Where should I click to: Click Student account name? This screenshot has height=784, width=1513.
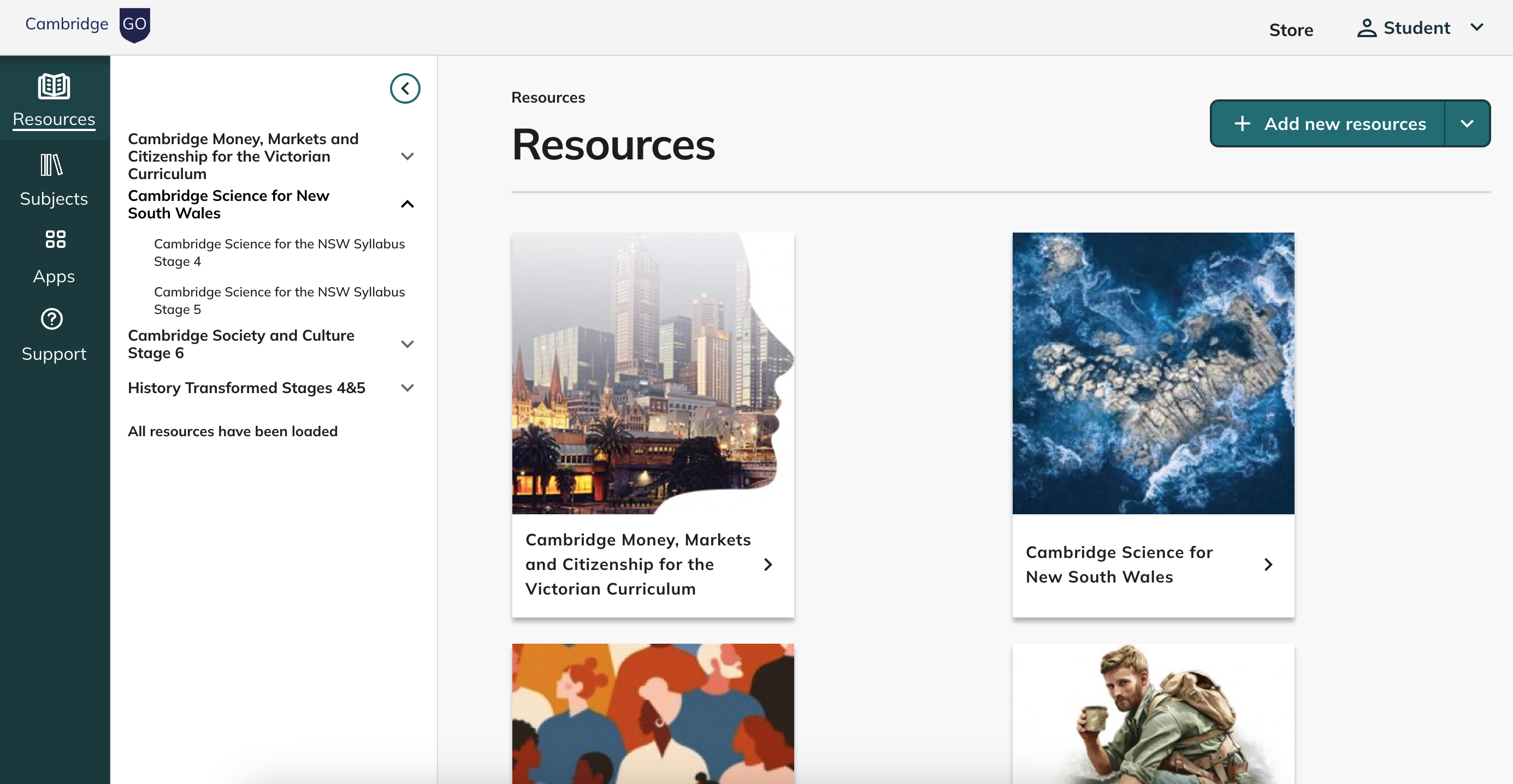pyautogui.click(x=1417, y=28)
